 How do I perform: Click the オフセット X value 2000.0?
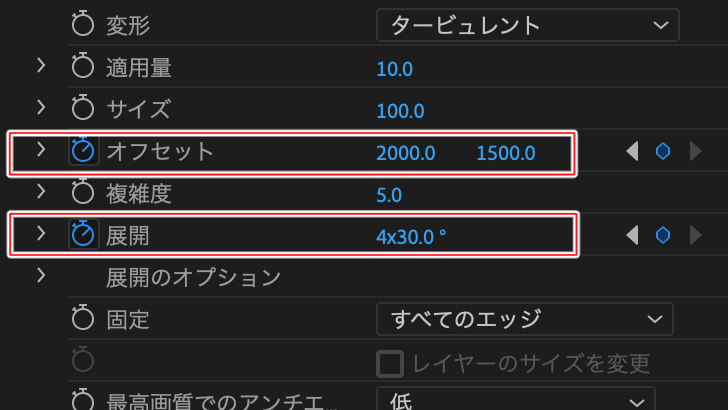tap(405, 153)
